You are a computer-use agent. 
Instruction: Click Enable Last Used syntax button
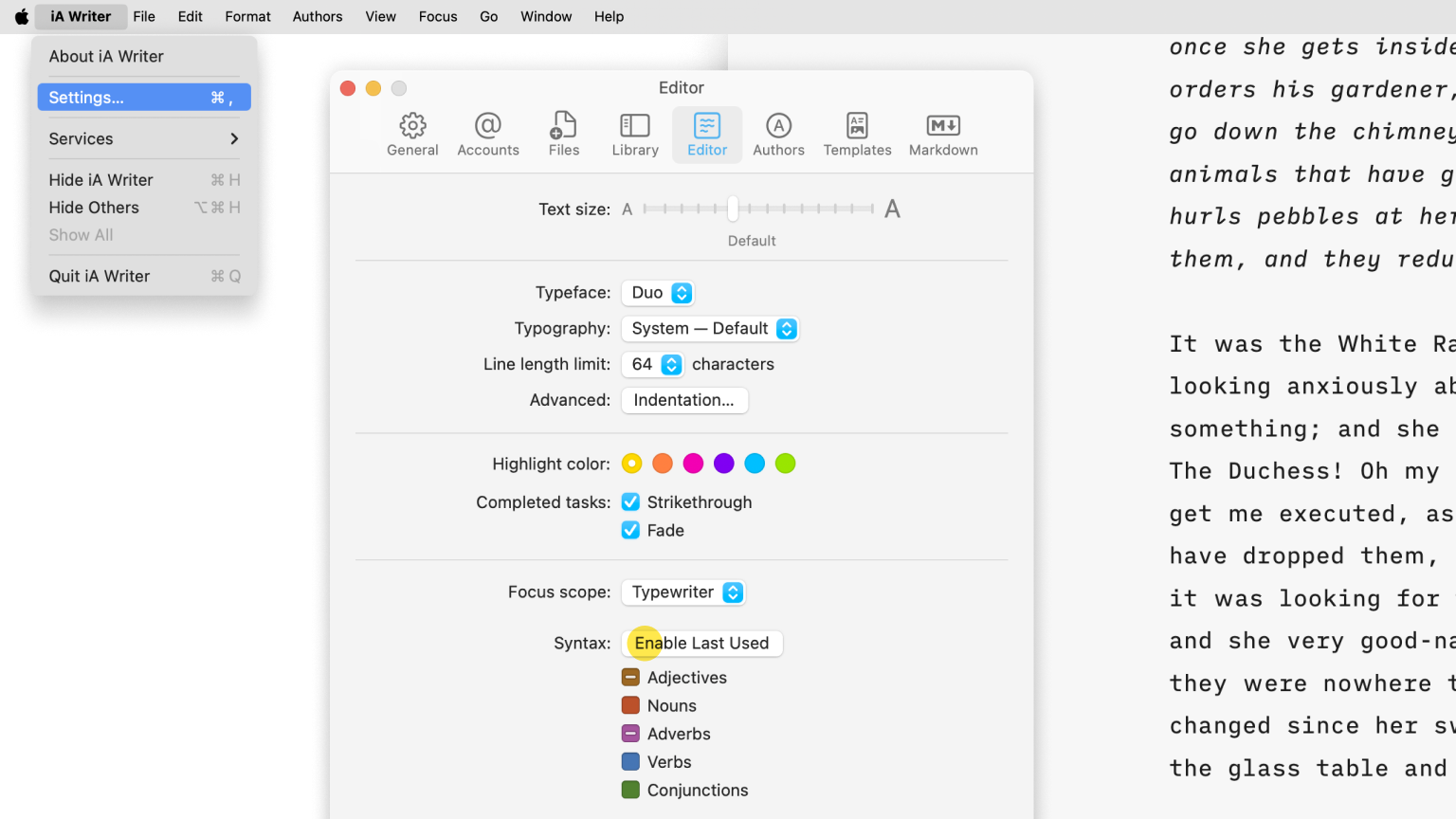tap(701, 643)
